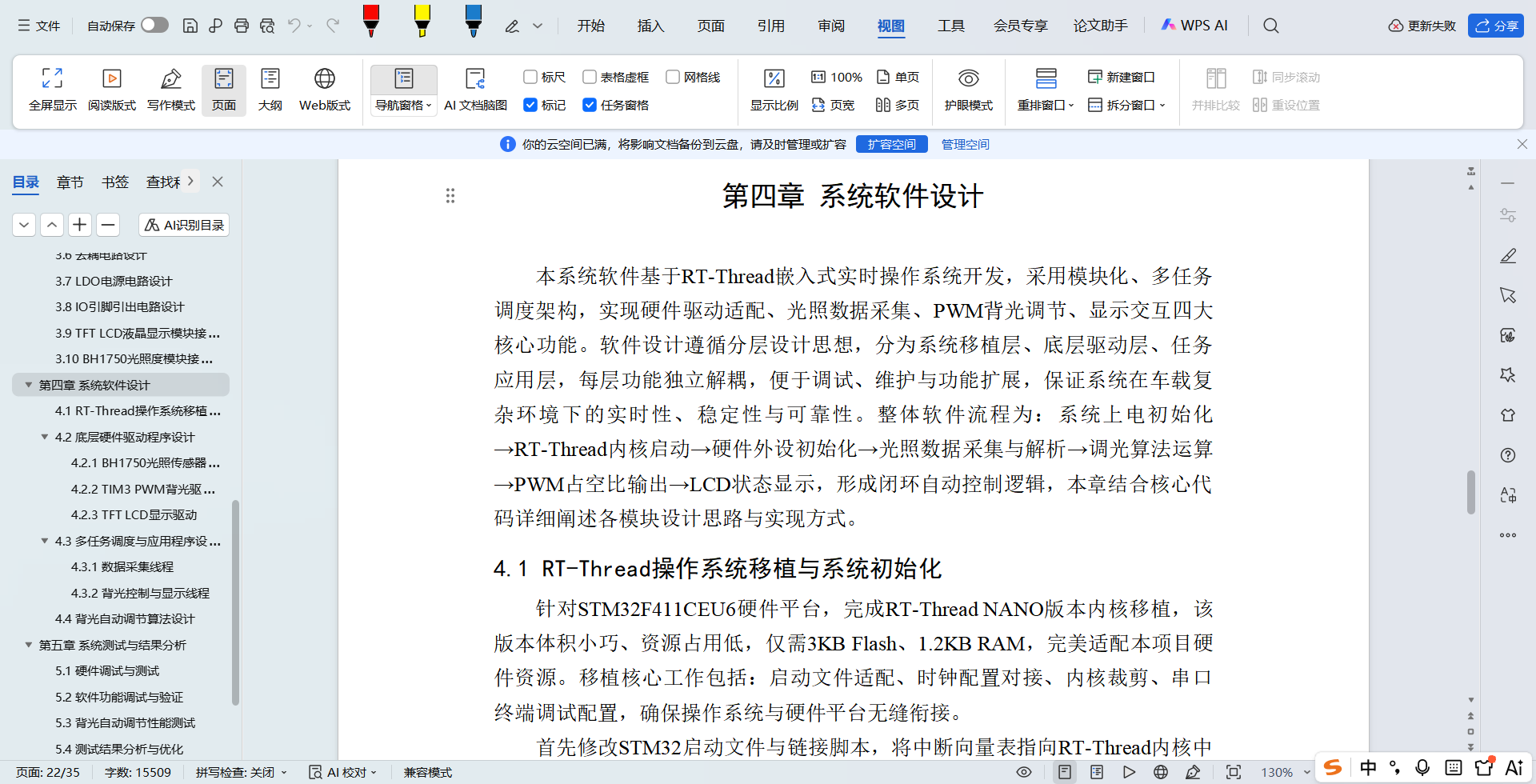The width and height of the screenshot is (1536, 784).
Task: Toggle the auto-save switch
Action: (x=154, y=25)
